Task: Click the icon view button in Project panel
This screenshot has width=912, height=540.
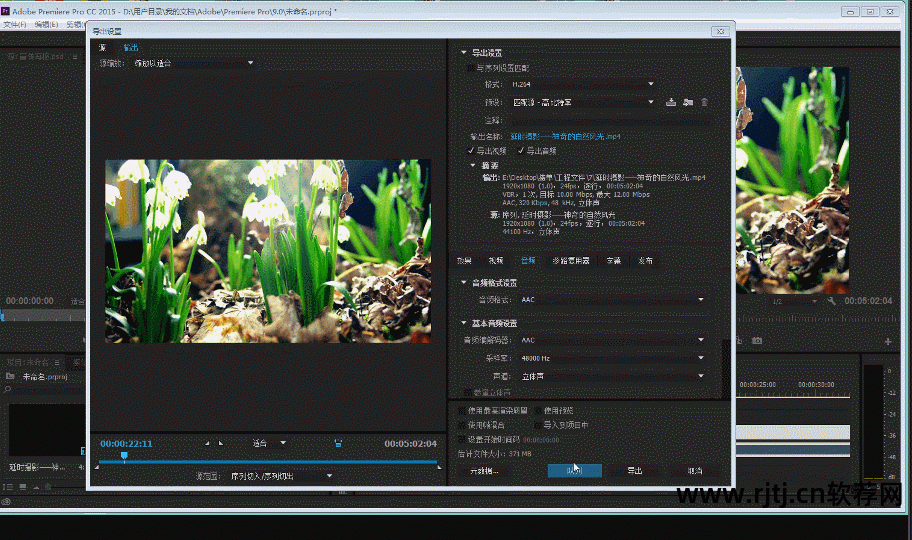Action: (x=23, y=487)
